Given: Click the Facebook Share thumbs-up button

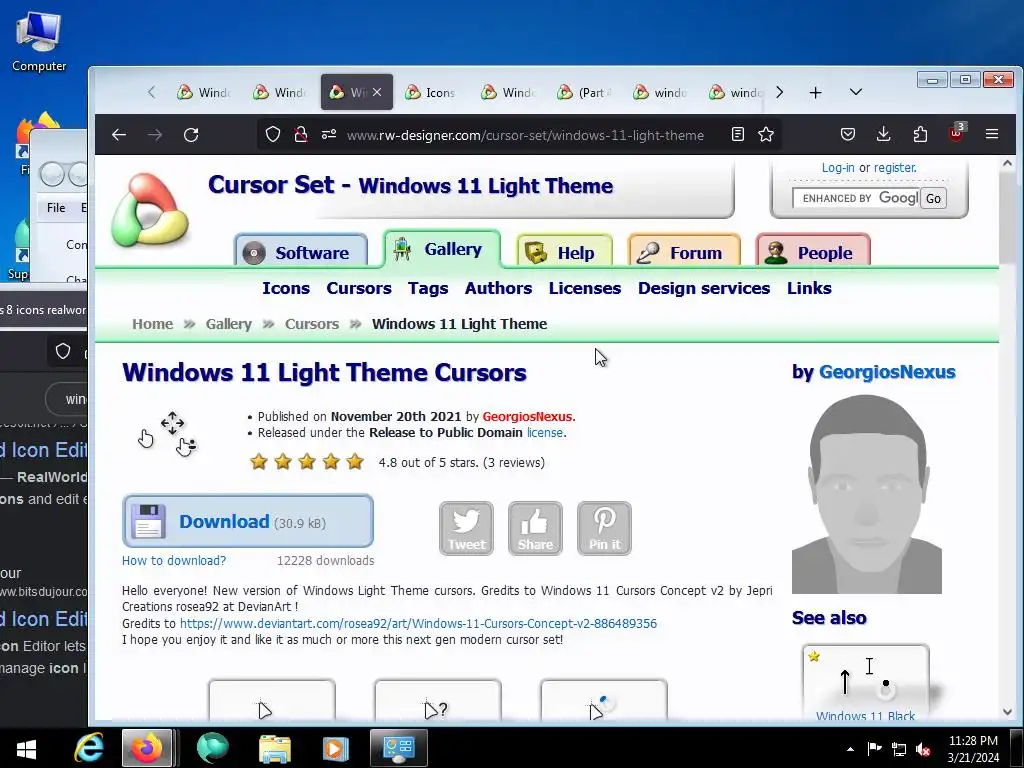Looking at the screenshot, I should 536,528.
